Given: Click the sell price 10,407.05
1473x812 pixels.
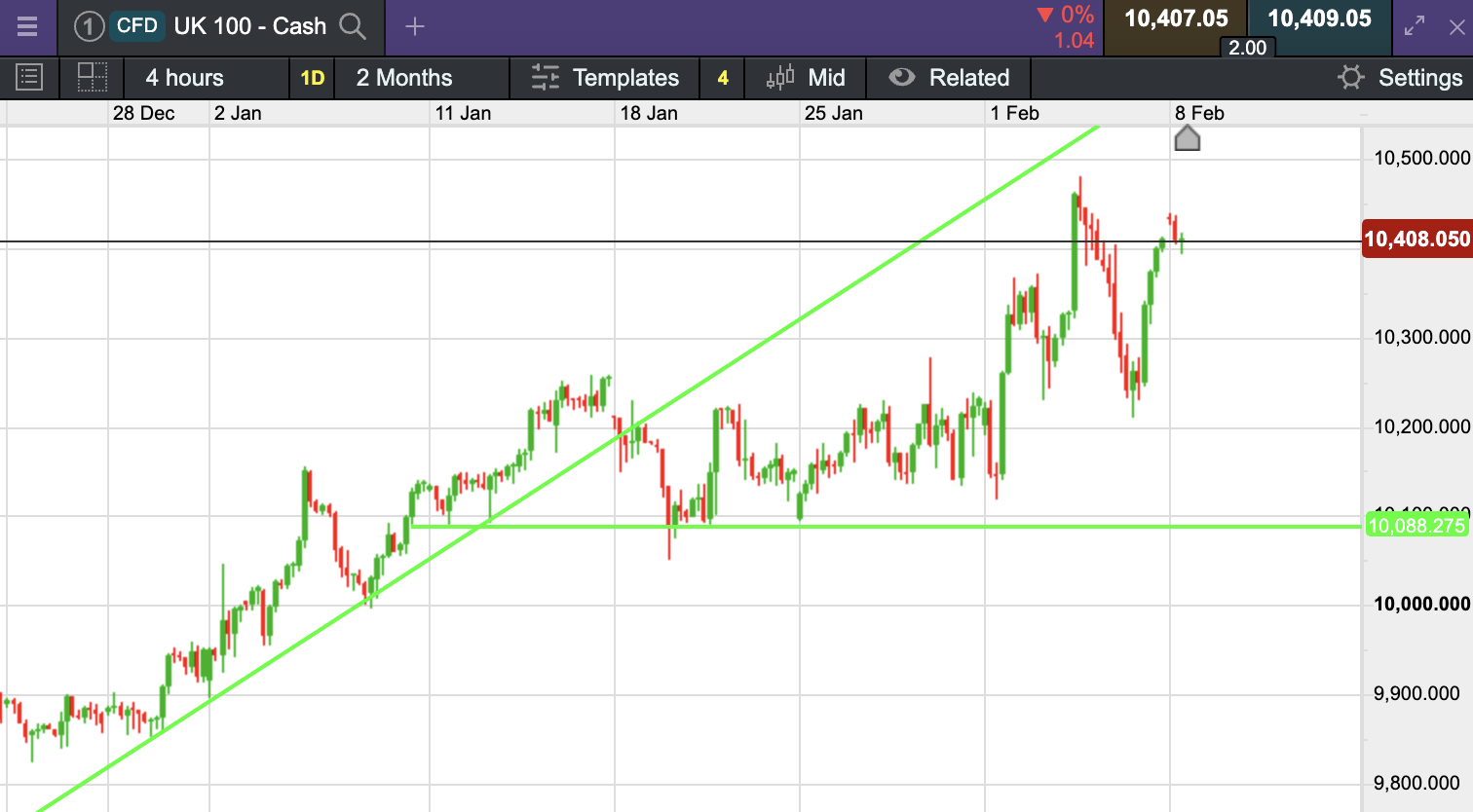Looking at the screenshot, I should point(1176,19).
